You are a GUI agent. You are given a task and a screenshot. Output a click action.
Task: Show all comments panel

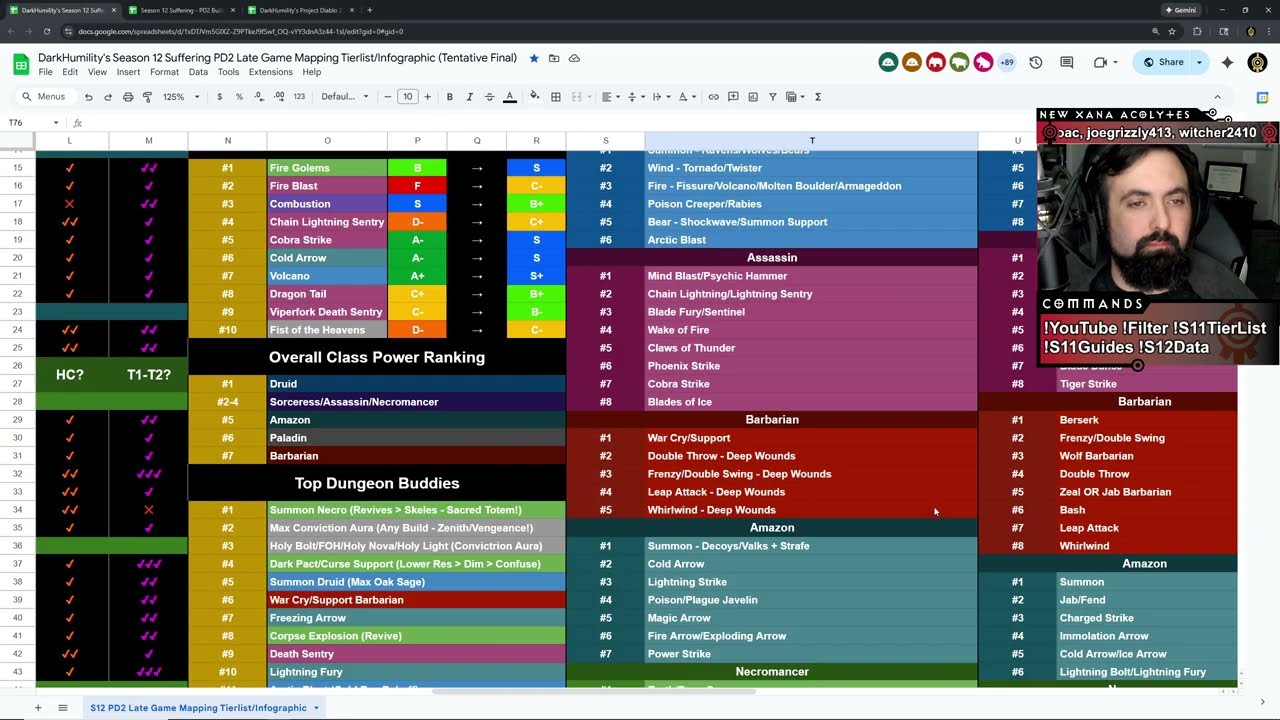tap(1066, 62)
